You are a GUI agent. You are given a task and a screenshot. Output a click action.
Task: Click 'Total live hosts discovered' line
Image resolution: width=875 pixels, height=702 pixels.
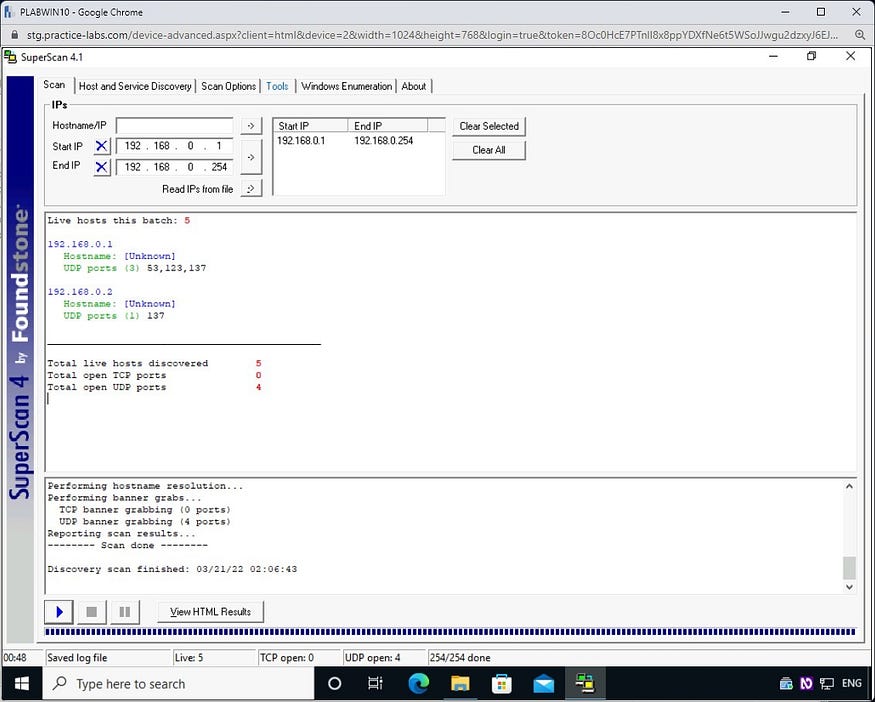(x=128, y=363)
